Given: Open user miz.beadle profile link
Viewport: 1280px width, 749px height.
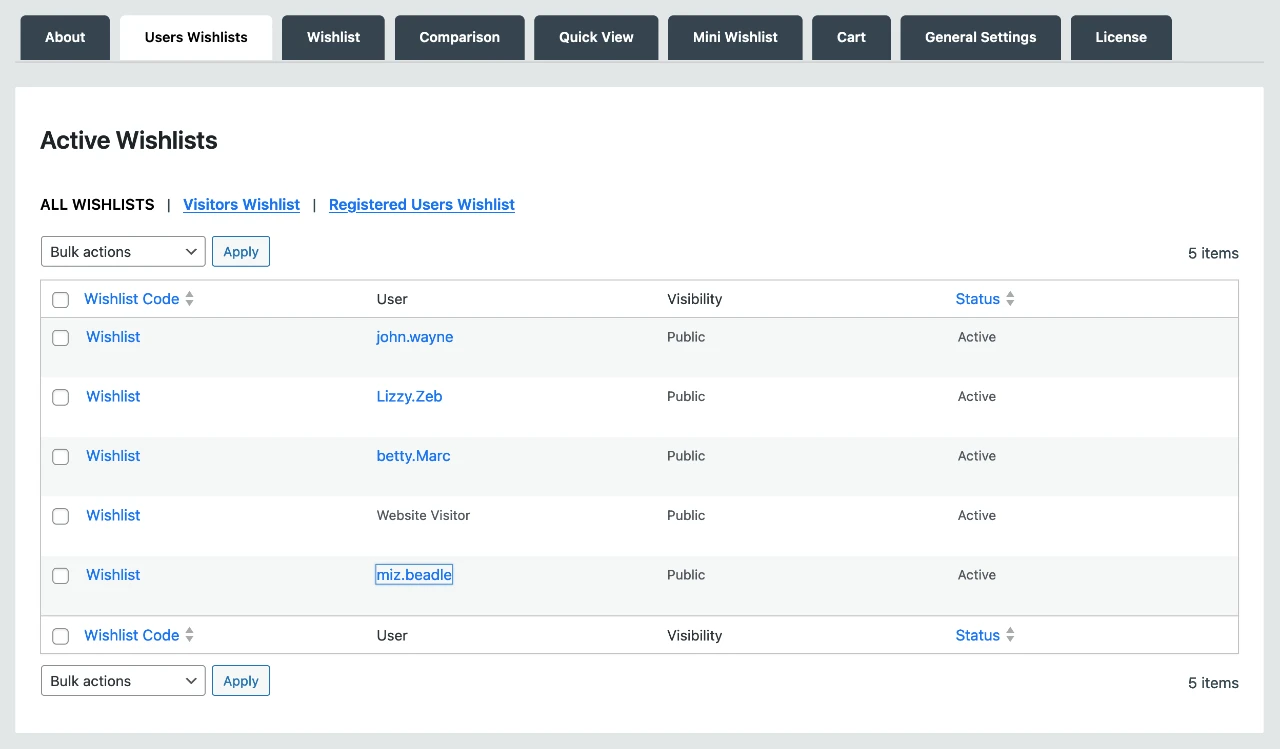Looking at the screenshot, I should 414,575.
